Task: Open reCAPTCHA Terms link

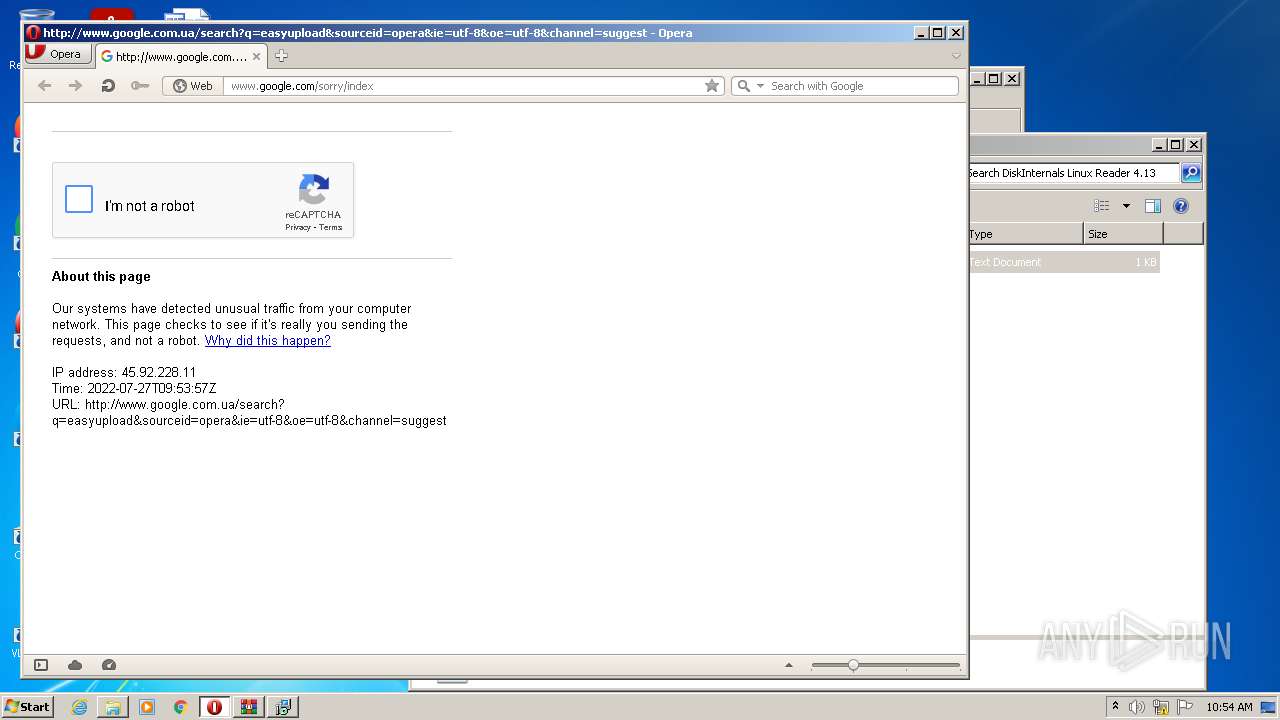Action: pyautogui.click(x=331, y=227)
